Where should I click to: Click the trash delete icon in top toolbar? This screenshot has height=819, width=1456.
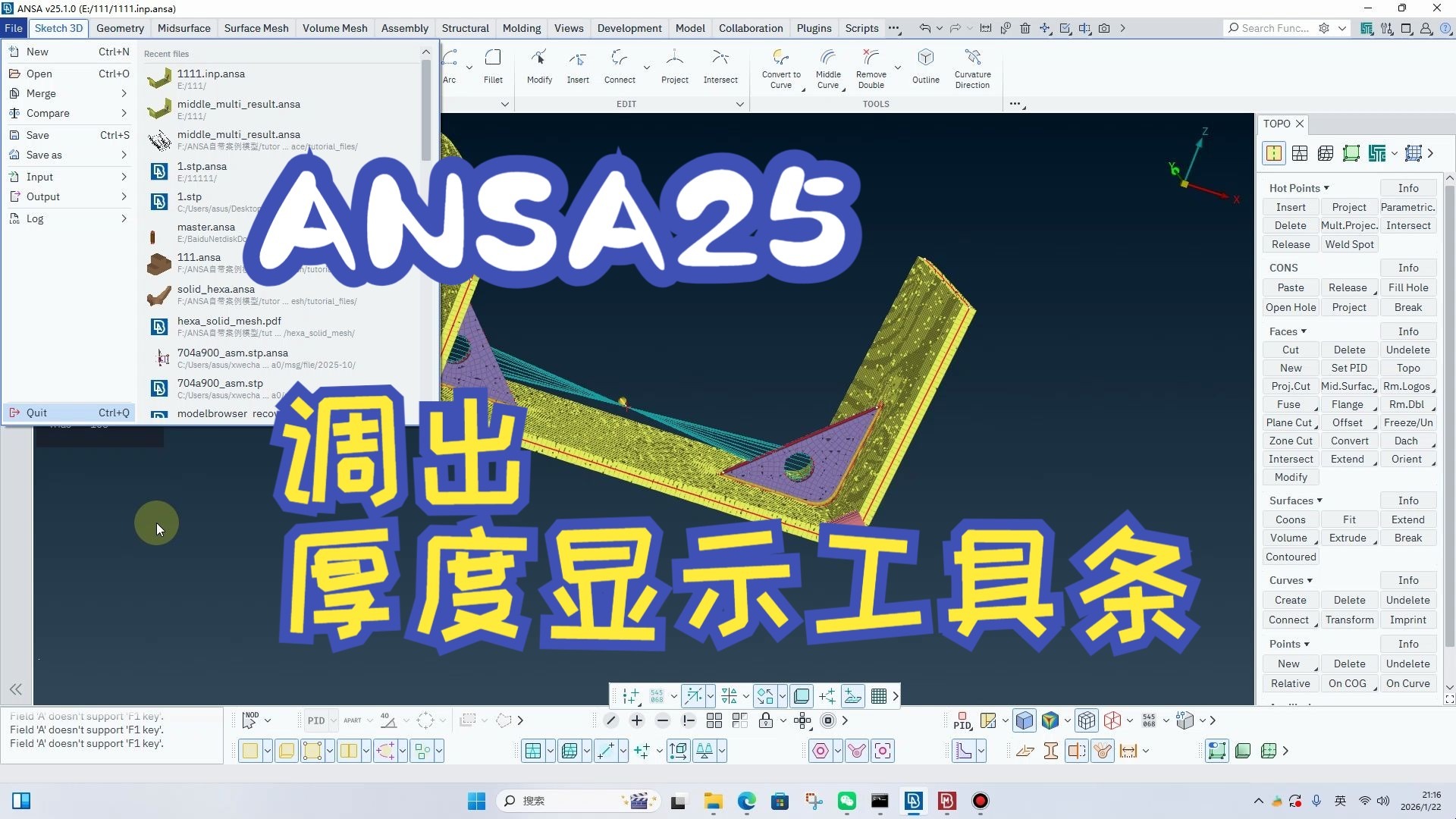(x=1025, y=28)
